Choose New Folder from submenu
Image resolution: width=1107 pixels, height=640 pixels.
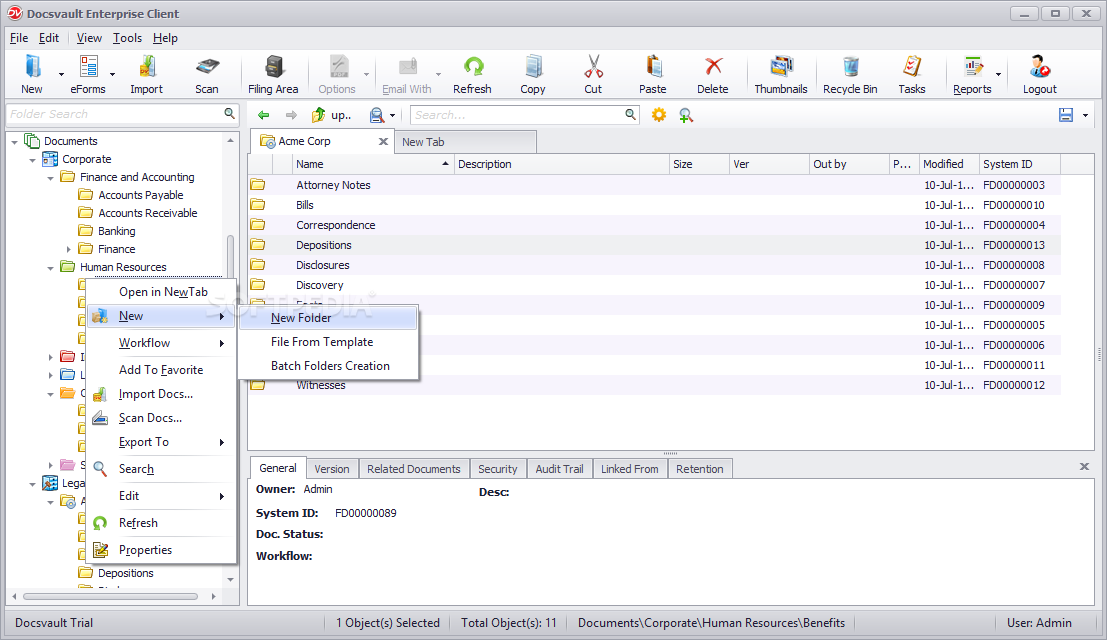(x=328, y=318)
